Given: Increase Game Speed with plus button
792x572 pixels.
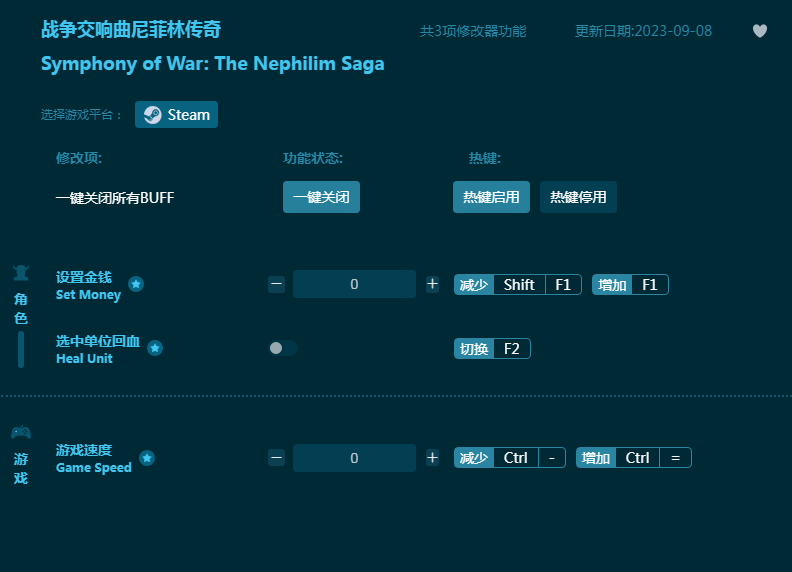Looking at the screenshot, I should coord(432,458).
